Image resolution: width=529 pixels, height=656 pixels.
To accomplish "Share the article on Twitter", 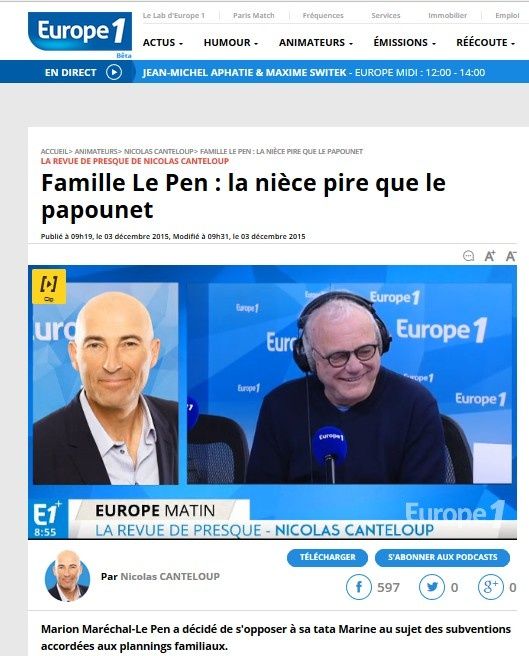I will [431, 587].
